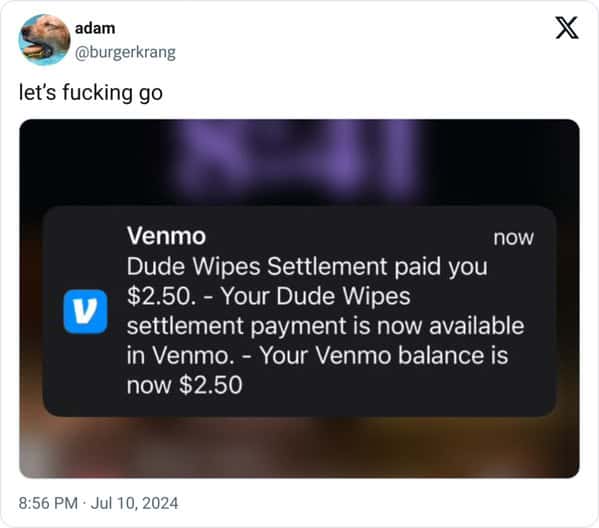Click the 'now' notification timestamp

(513, 238)
